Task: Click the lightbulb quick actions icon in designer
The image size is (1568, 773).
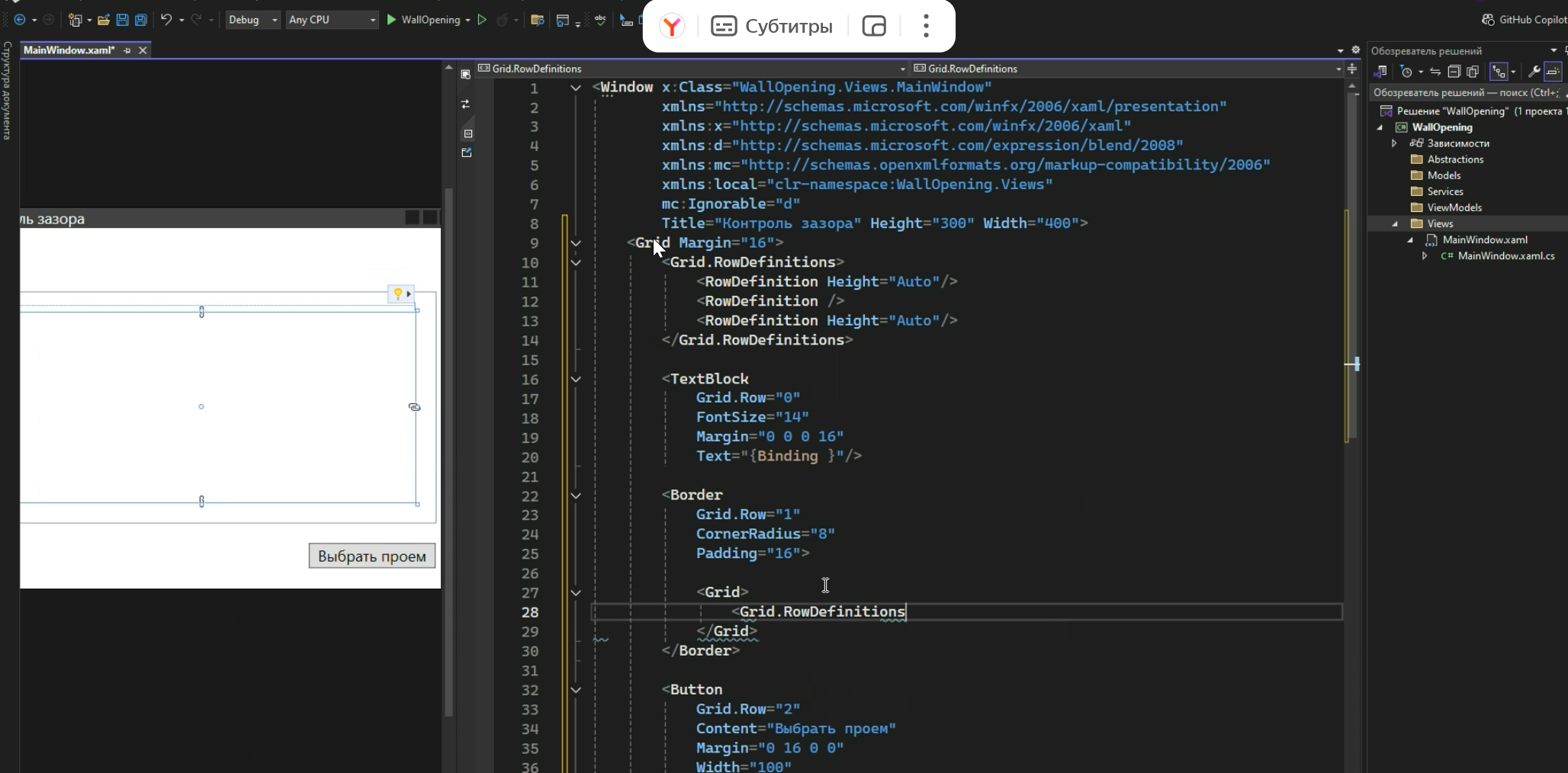Action: (397, 293)
